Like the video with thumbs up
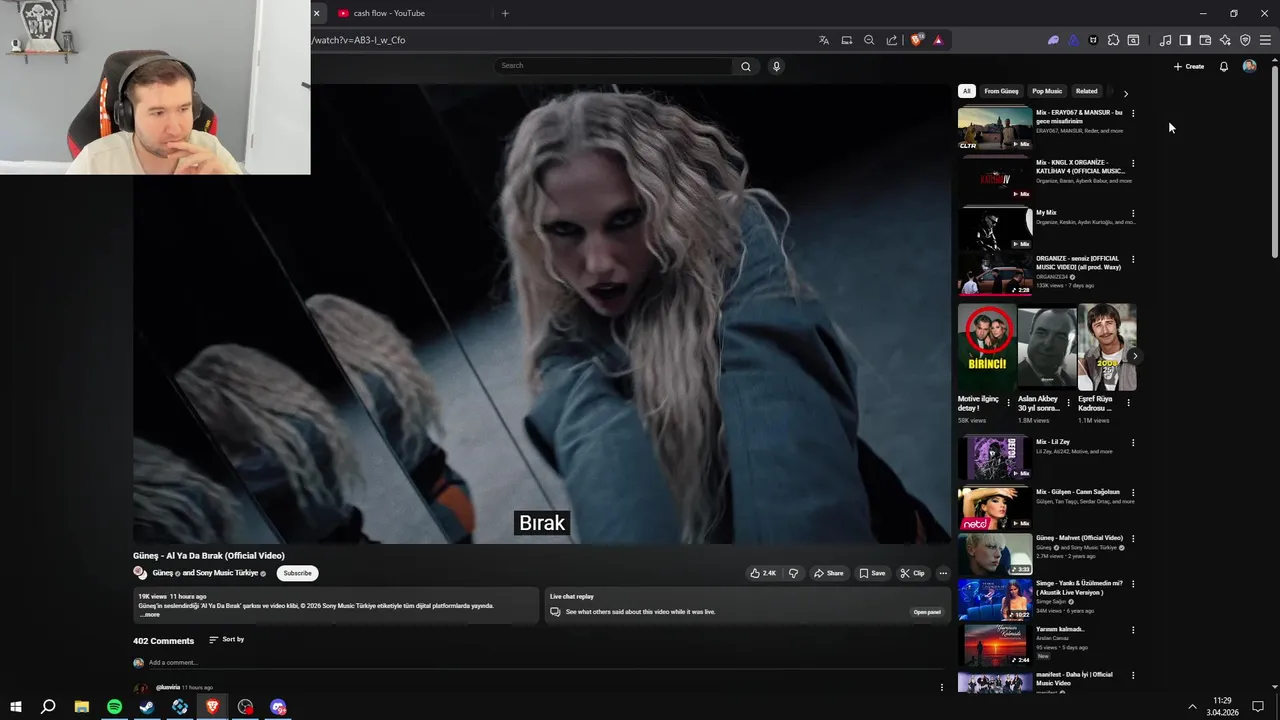This screenshot has height=720, width=1280. point(762,573)
